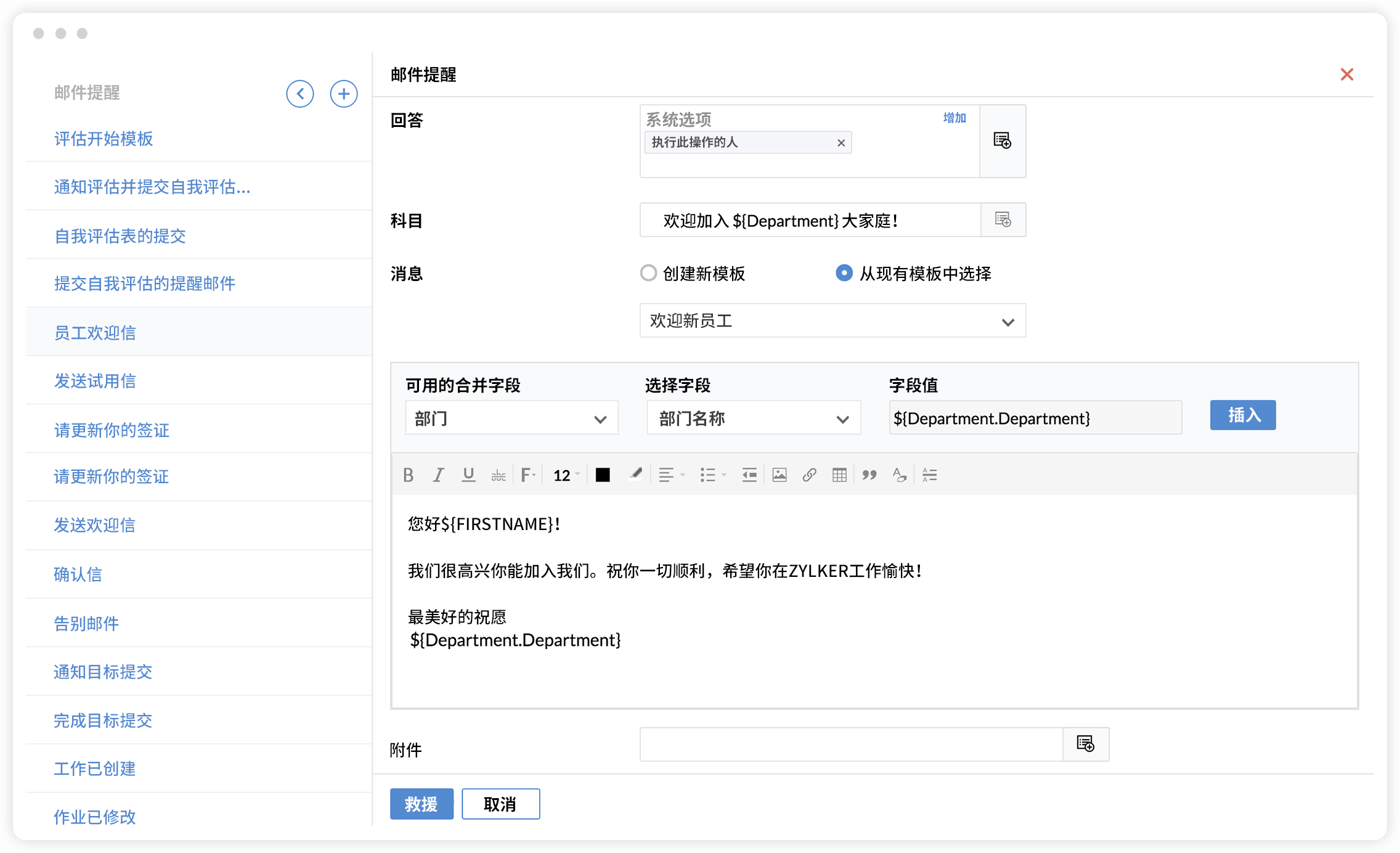Toggle bold formatting in editor toolbar
The width and height of the screenshot is (1400, 853).
pos(408,475)
